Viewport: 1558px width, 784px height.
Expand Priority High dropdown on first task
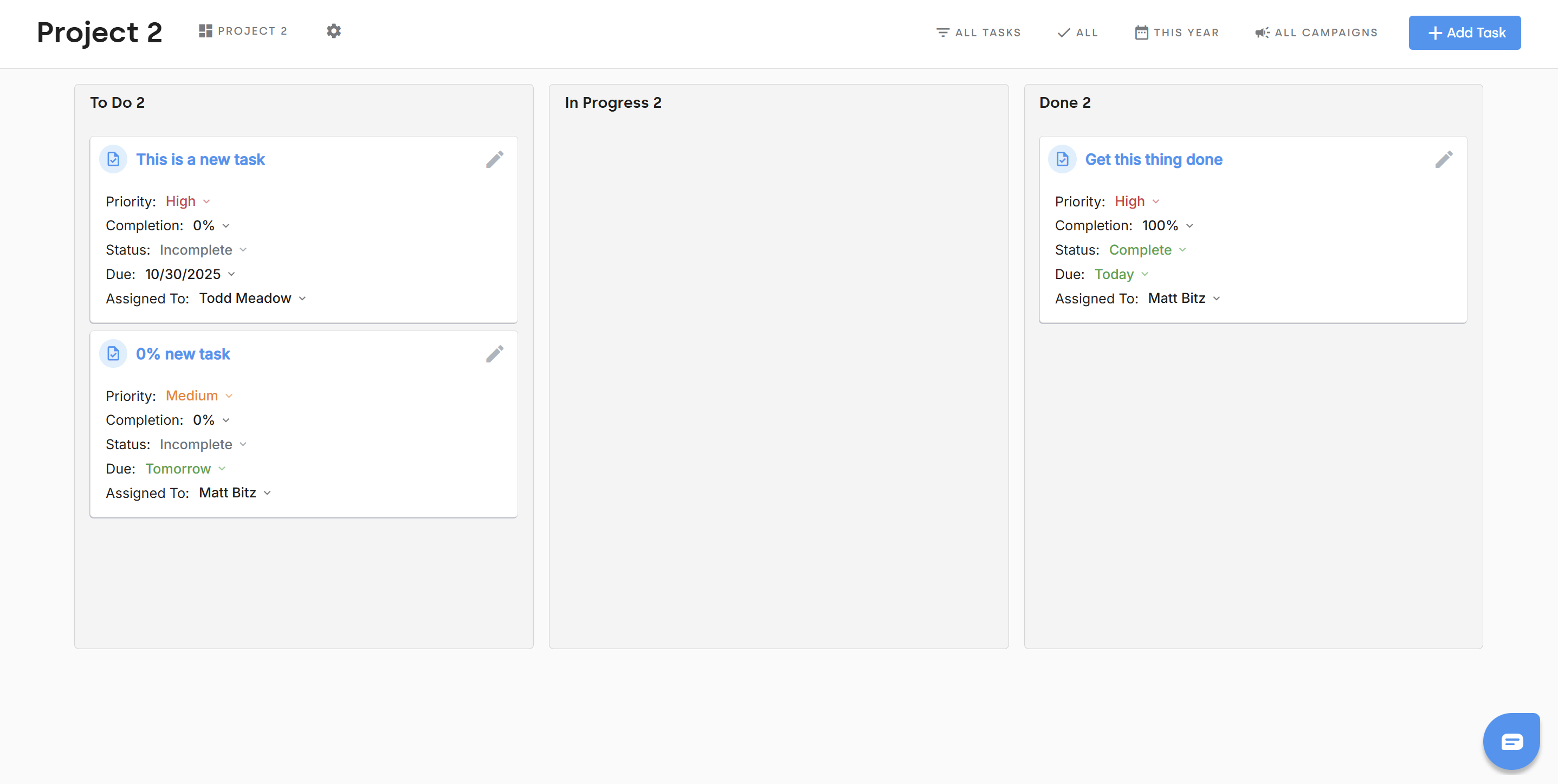point(188,202)
